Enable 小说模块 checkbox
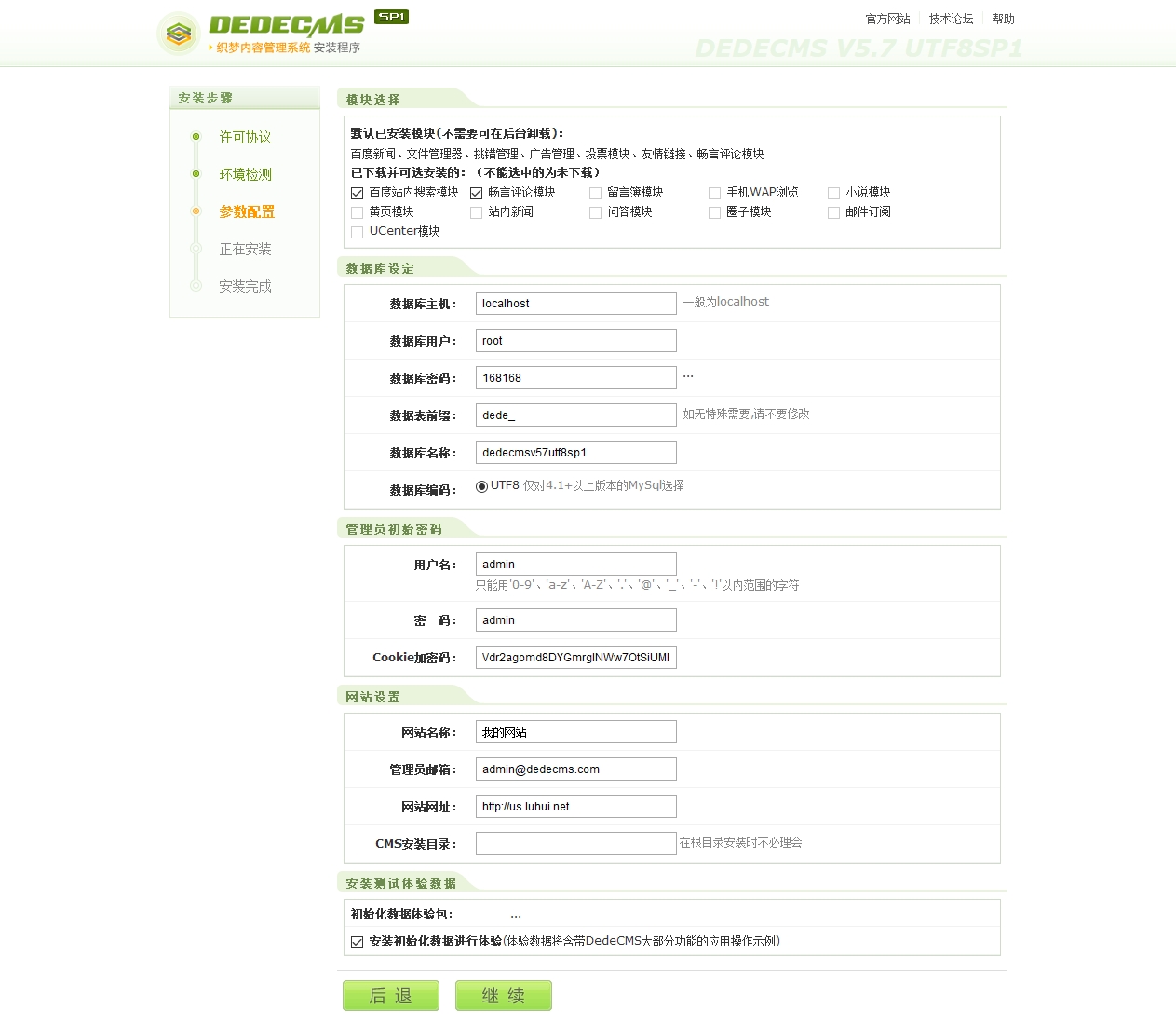The image size is (1176, 1021). click(833, 193)
